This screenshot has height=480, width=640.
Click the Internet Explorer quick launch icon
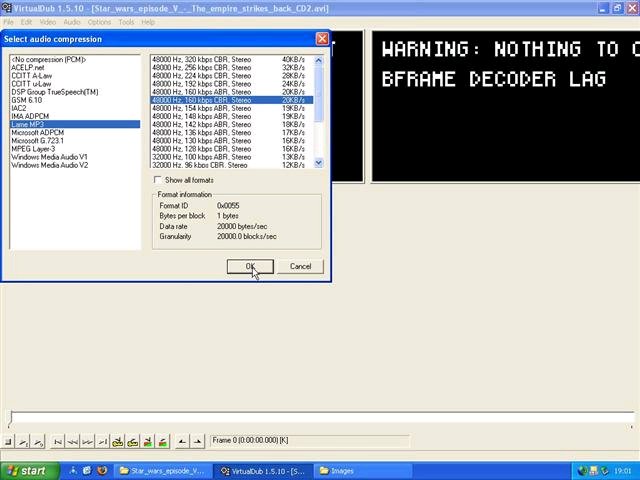(x=87, y=471)
